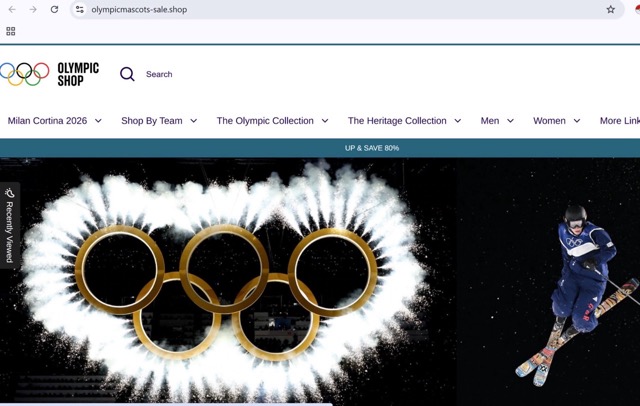Click the Olympic rings logo
Screen dimensions: 640x406
point(24,74)
